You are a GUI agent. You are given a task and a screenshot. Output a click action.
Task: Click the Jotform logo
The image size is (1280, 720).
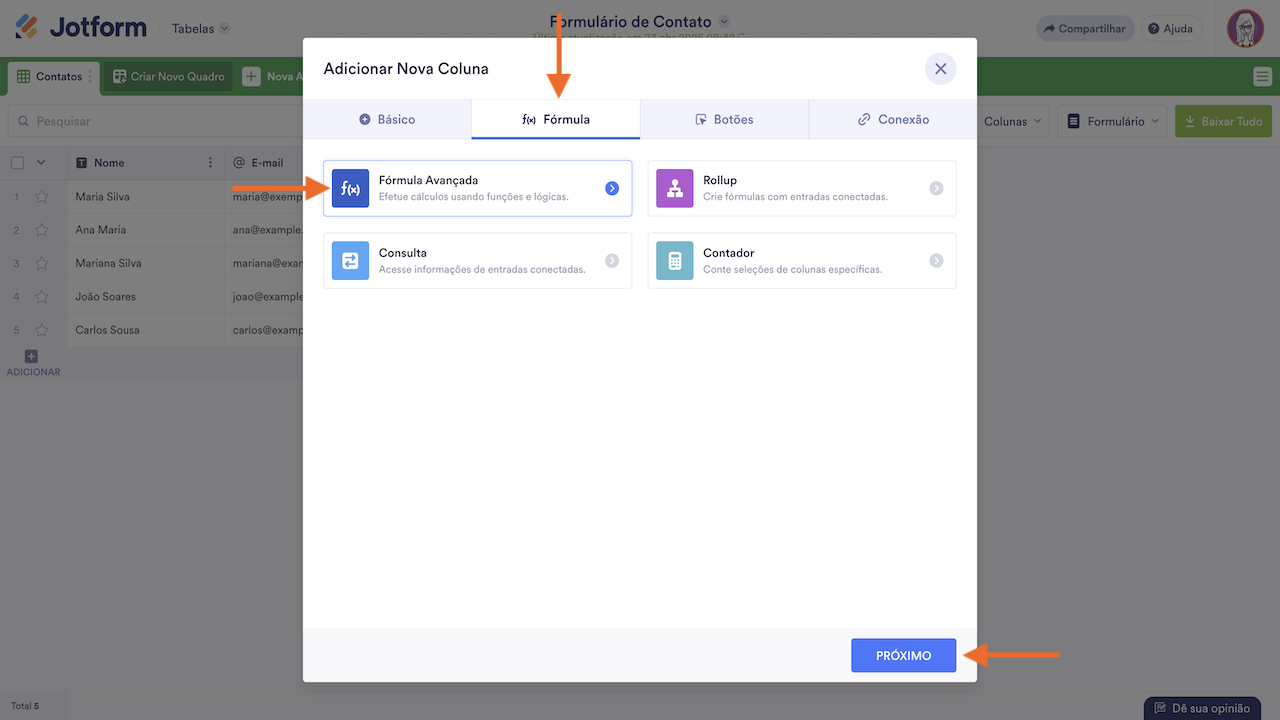81,28
